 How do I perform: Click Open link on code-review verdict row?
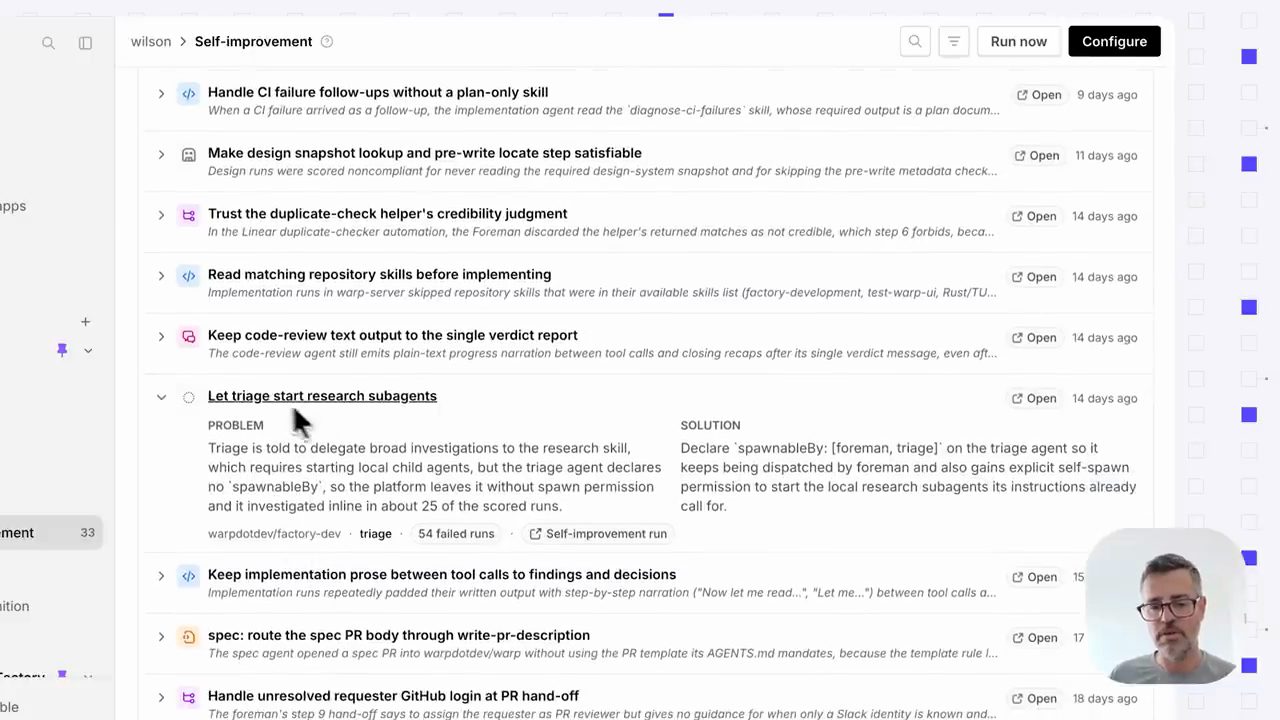pyautogui.click(x=1034, y=338)
